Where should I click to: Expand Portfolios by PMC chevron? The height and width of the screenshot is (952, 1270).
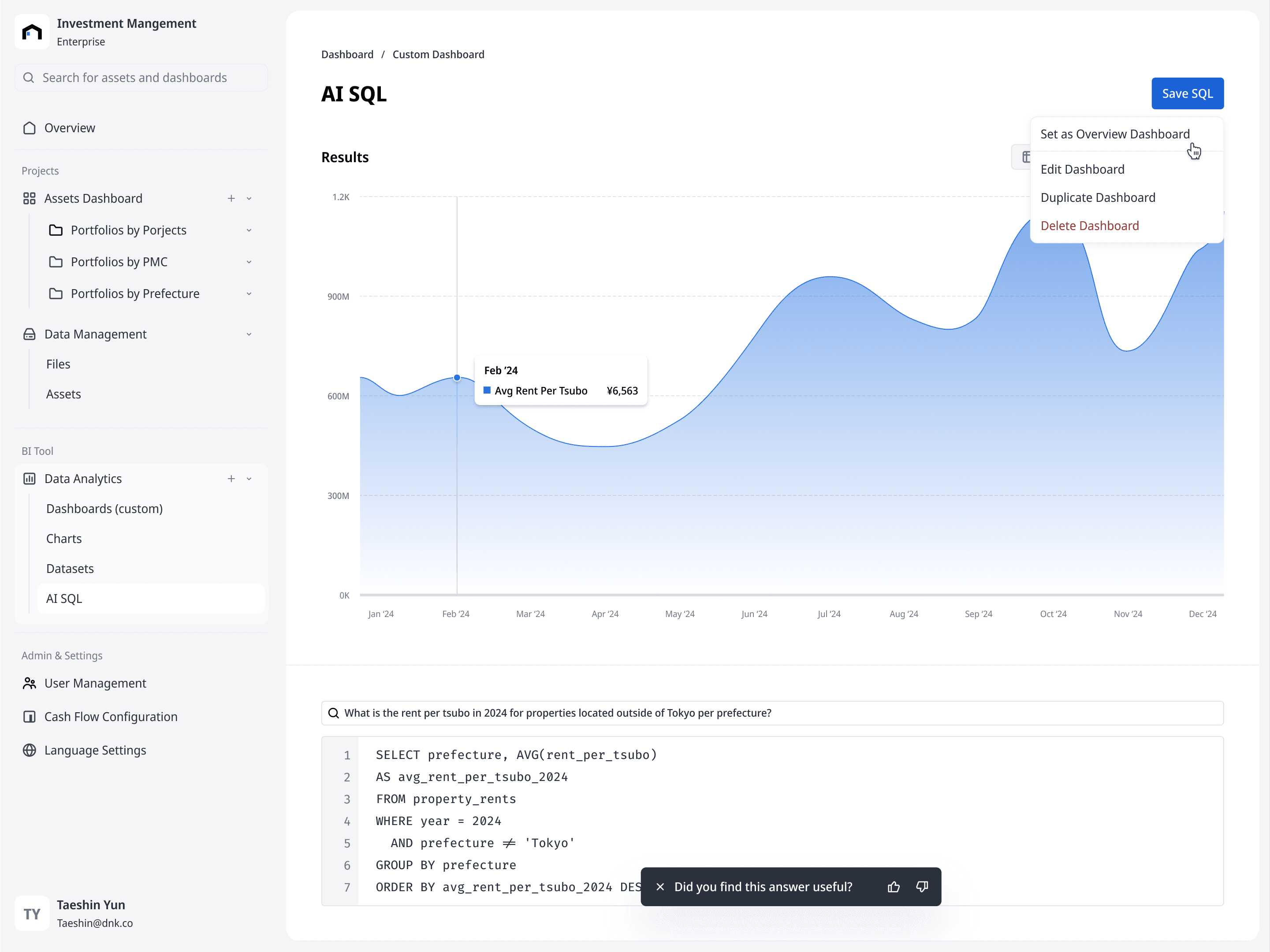coord(249,262)
